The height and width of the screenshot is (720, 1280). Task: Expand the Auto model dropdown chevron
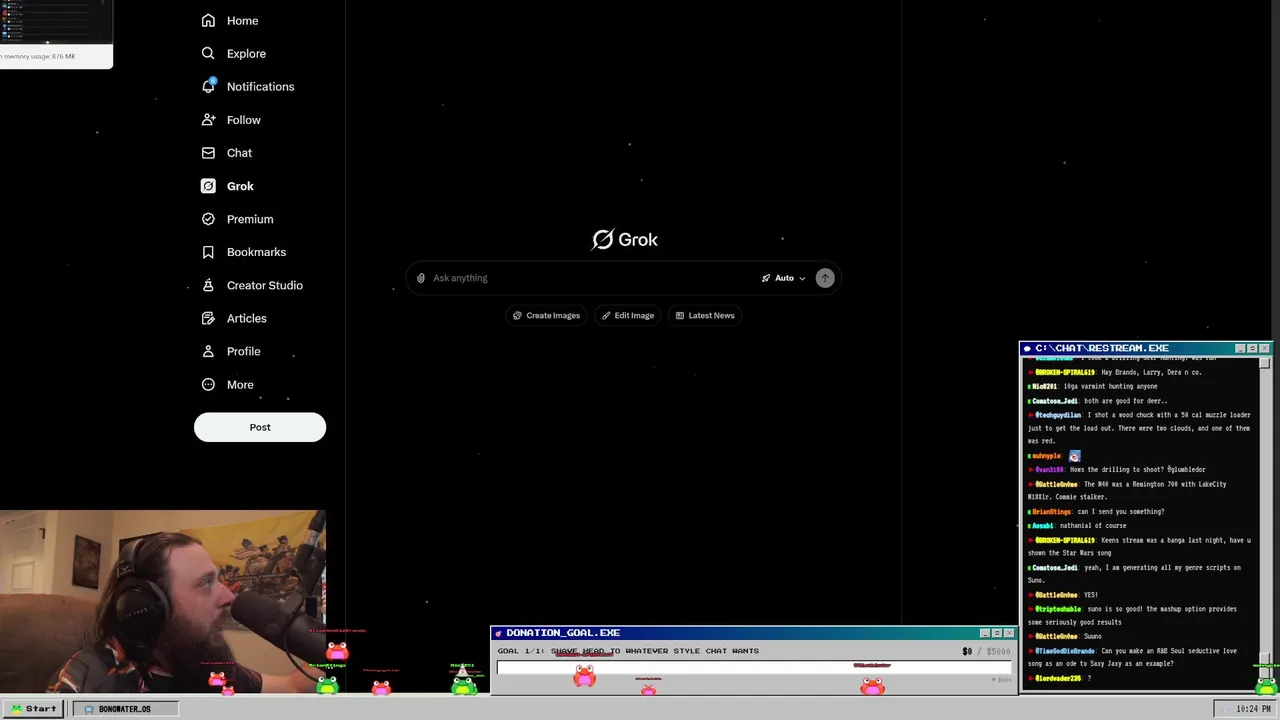coord(802,278)
